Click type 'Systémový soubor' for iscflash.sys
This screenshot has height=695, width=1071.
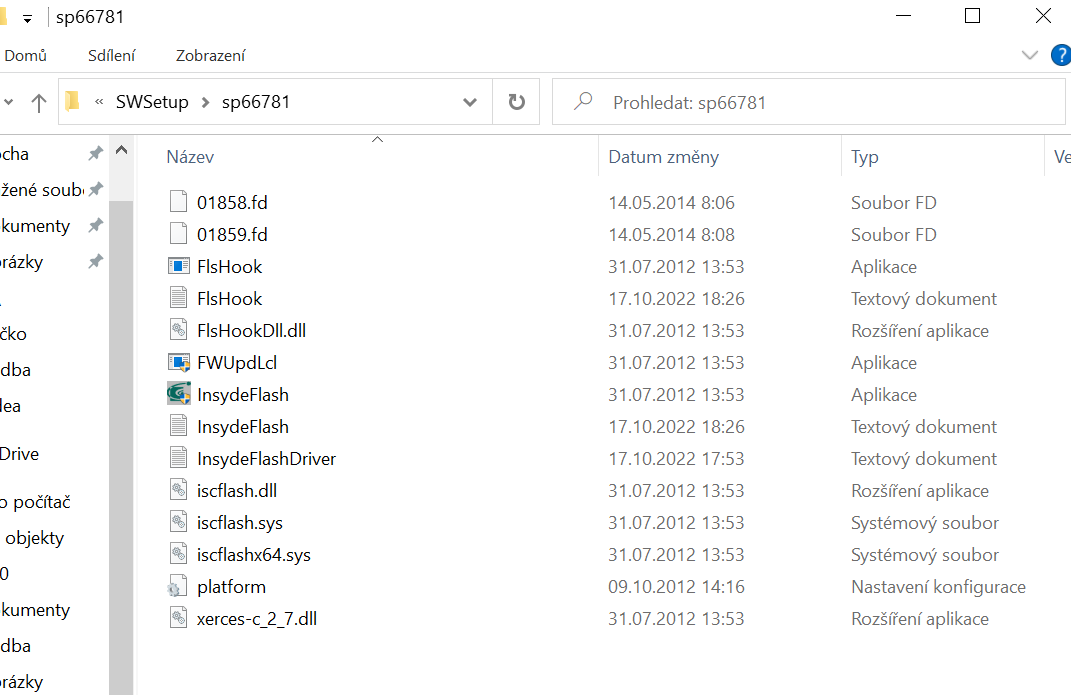[925, 522]
